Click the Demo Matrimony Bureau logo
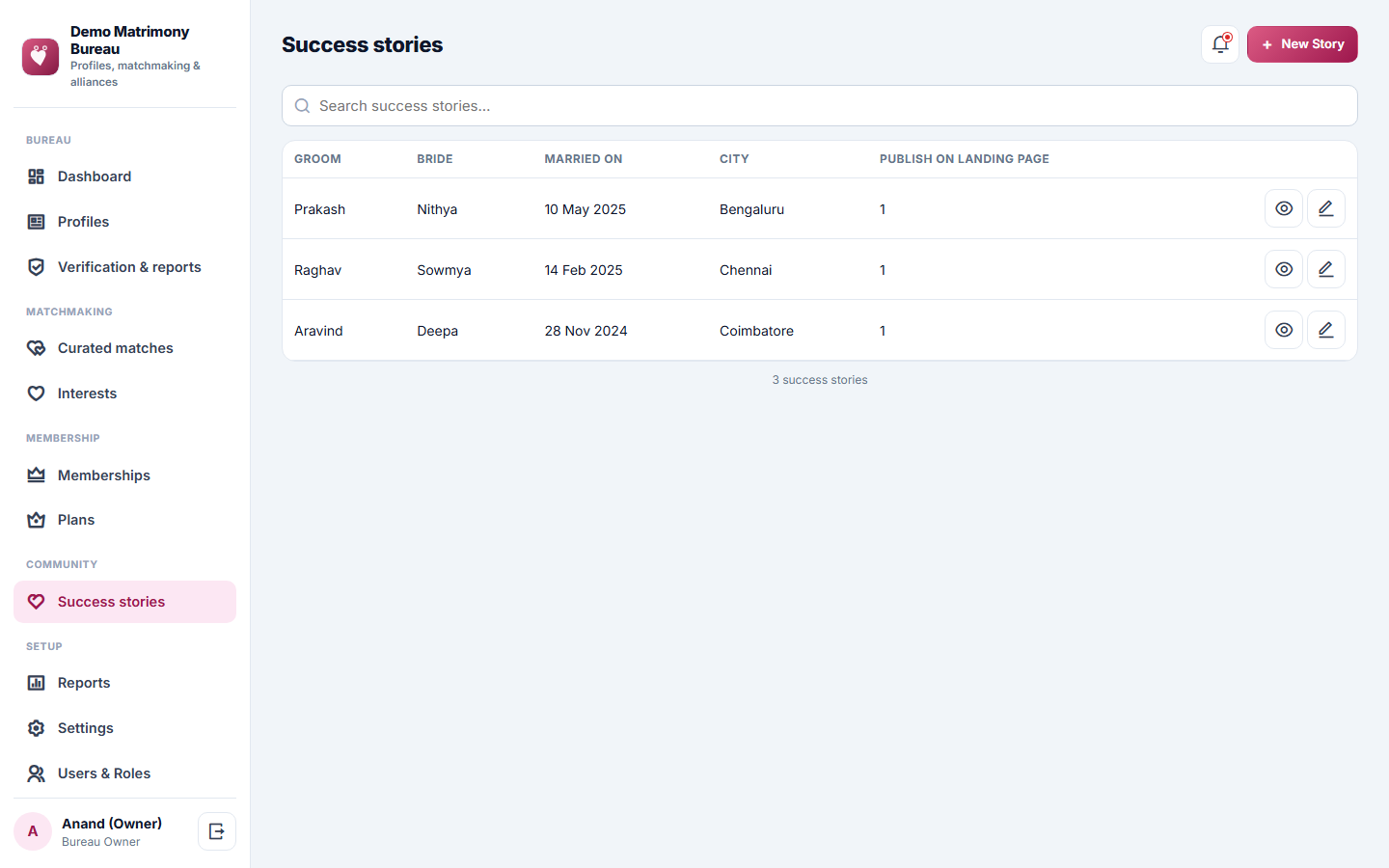The height and width of the screenshot is (868, 1389). 41,57
